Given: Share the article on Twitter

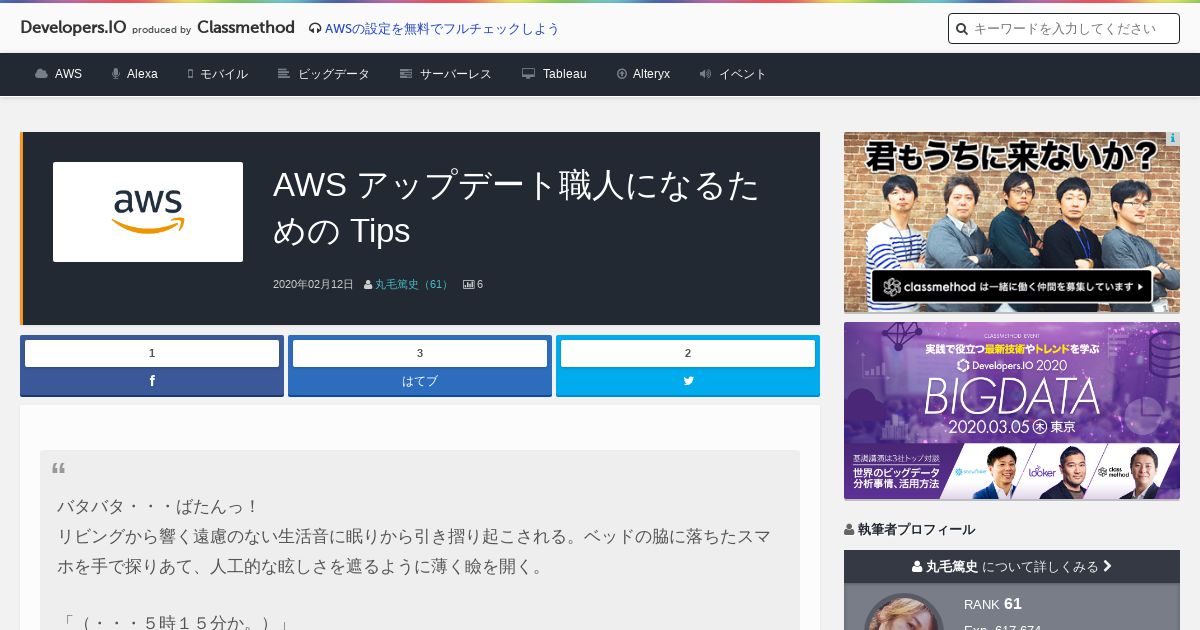Looking at the screenshot, I should click(x=688, y=381).
